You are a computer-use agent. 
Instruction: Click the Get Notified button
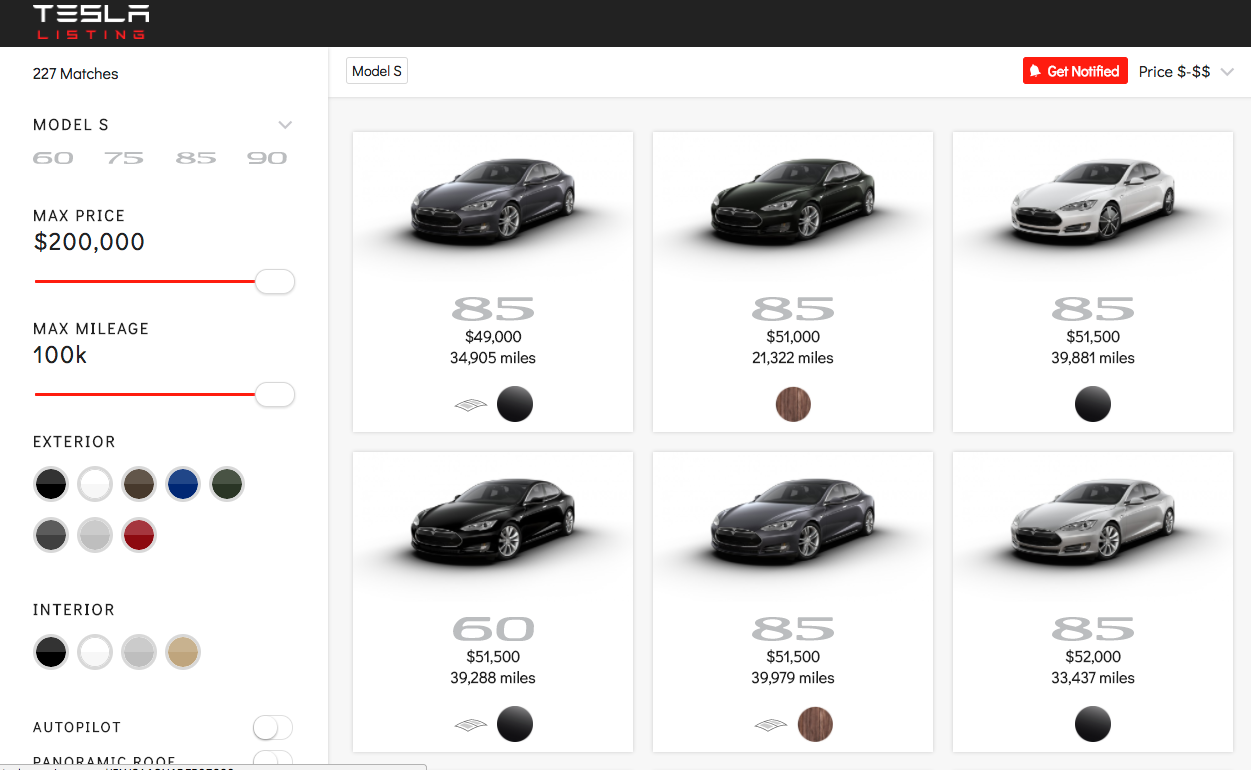pos(1075,70)
